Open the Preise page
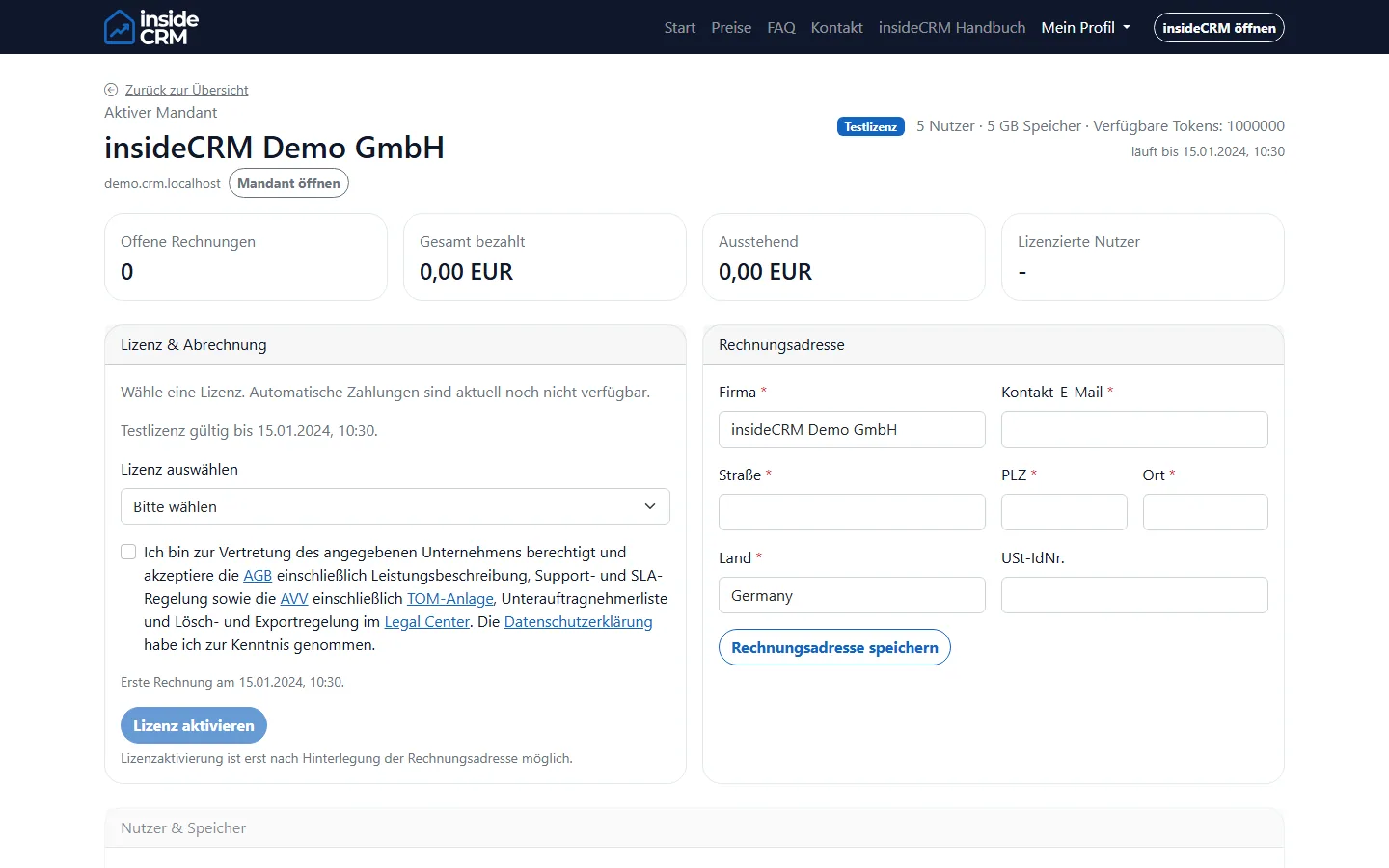1389x868 pixels. pyautogui.click(x=731, y=27)
